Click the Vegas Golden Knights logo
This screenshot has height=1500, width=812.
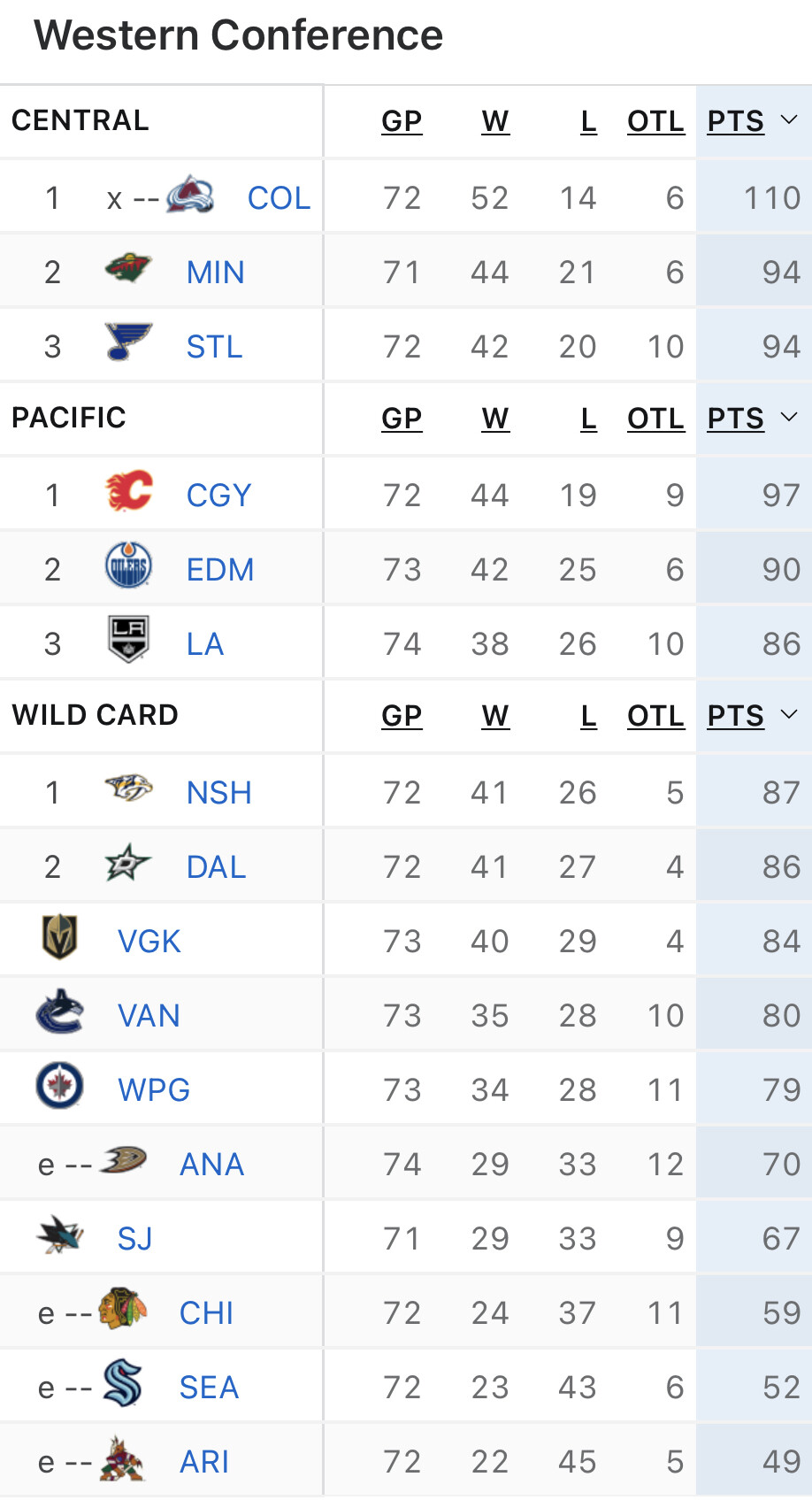[60, 939]
